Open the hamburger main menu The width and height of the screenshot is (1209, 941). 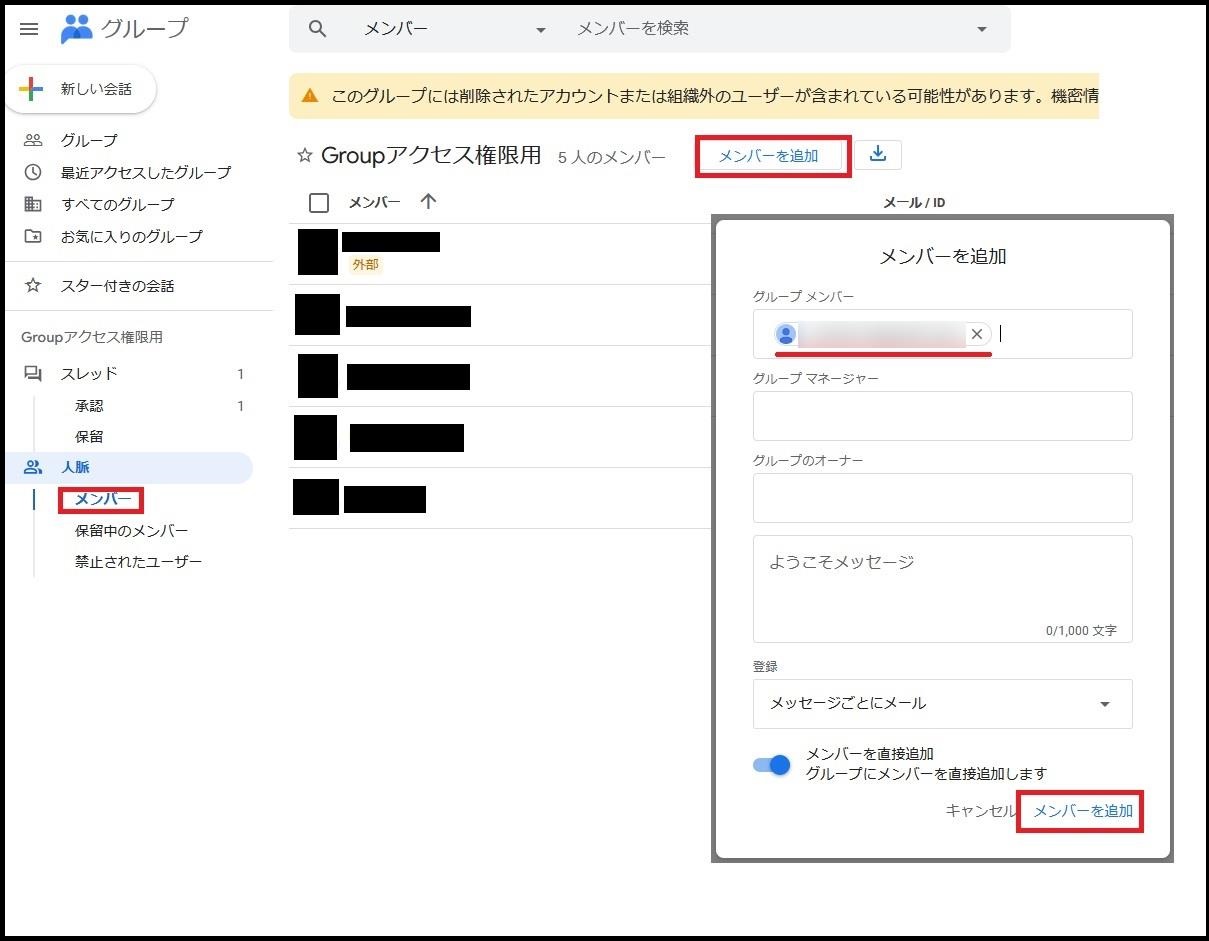29,29
